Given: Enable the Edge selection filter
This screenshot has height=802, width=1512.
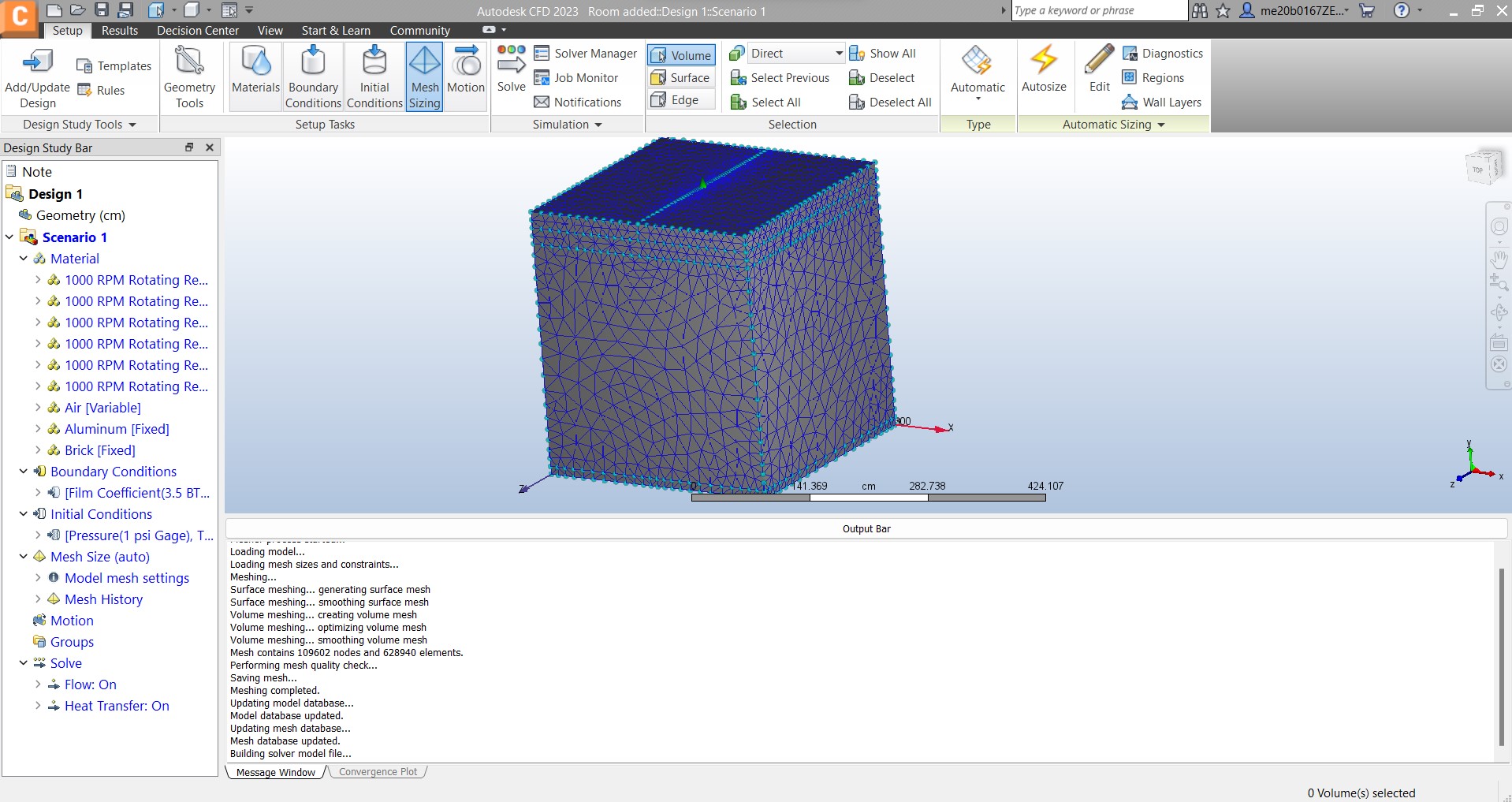Looking at the screenshot, I should [x=680, y=99].
